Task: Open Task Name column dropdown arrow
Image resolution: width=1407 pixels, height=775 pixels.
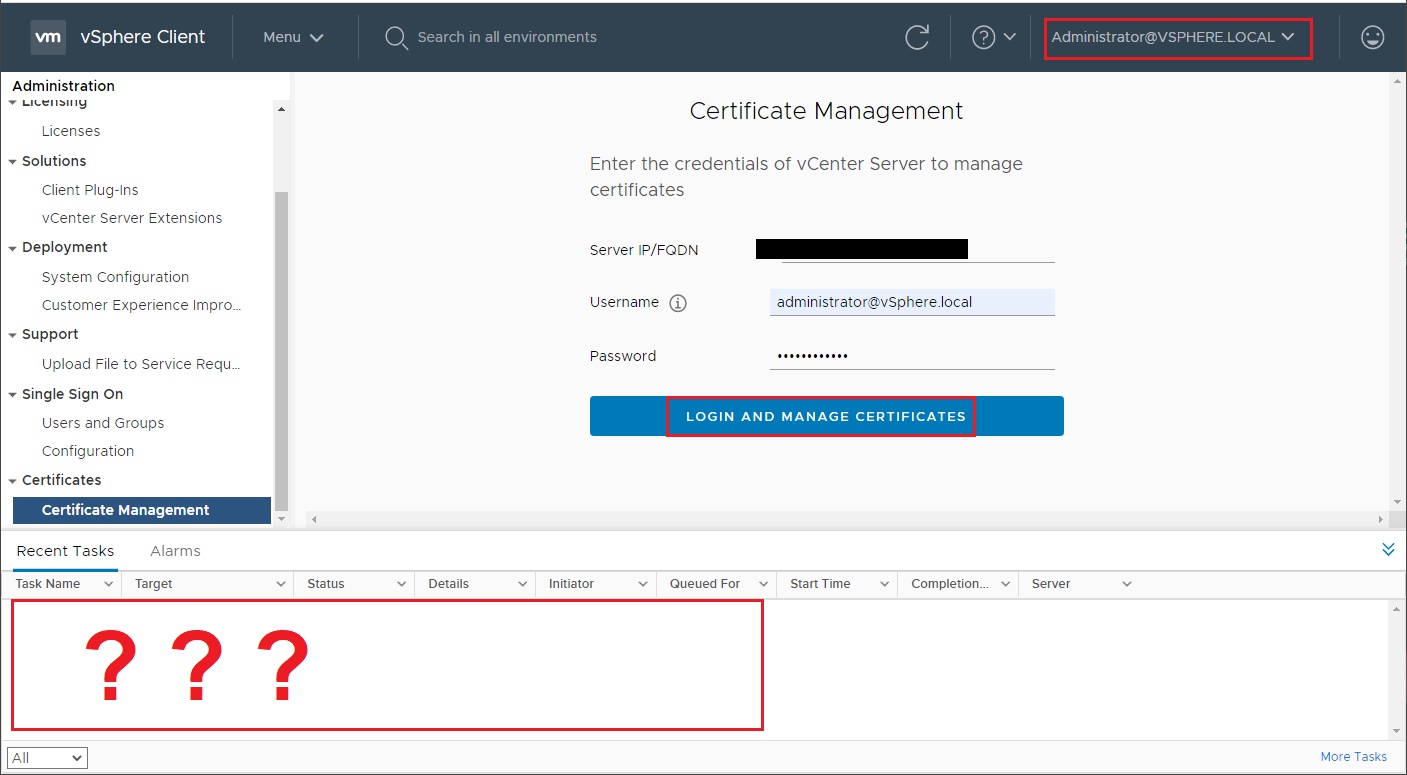Action: point(107,584)
